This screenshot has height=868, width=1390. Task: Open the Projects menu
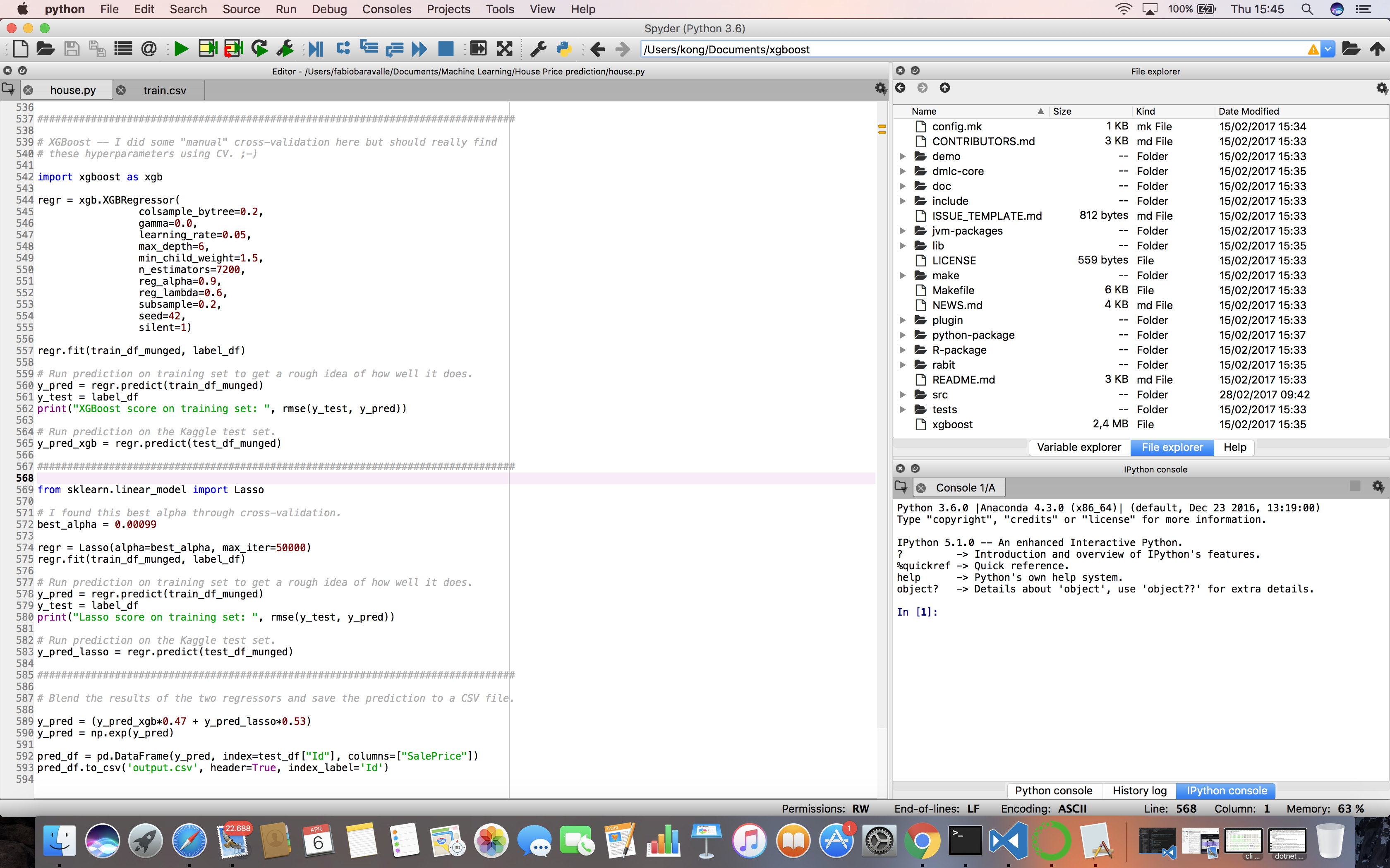click(448, 9)
